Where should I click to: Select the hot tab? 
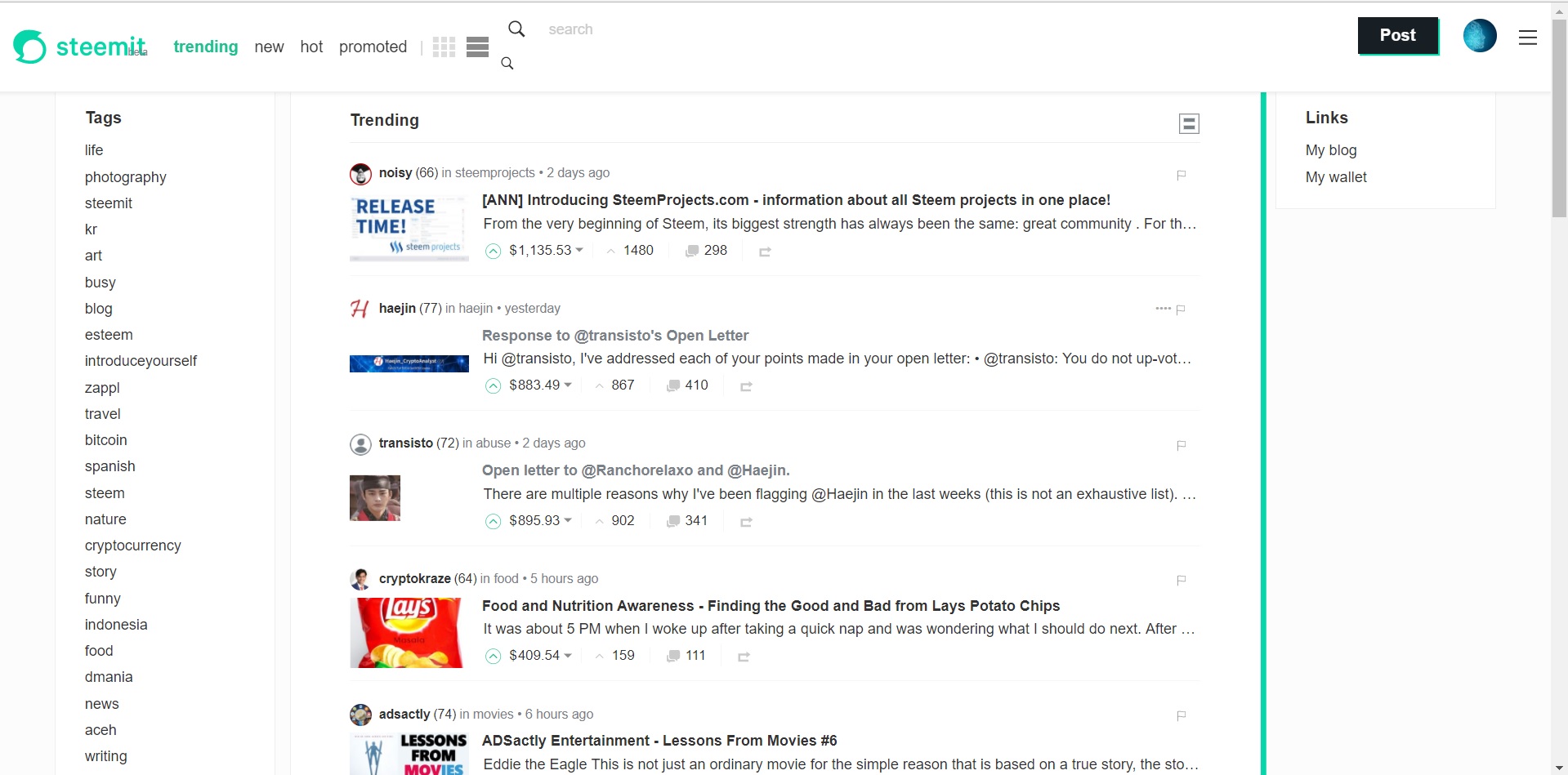click(311, 47)
